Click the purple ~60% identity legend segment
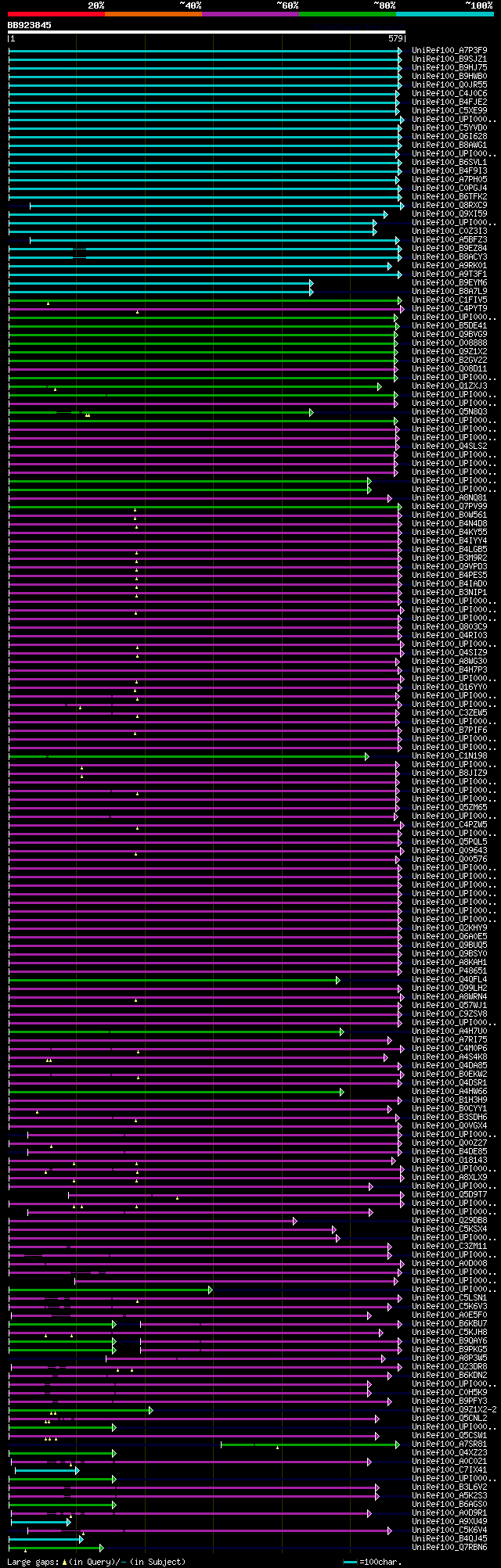 [250, 14]
